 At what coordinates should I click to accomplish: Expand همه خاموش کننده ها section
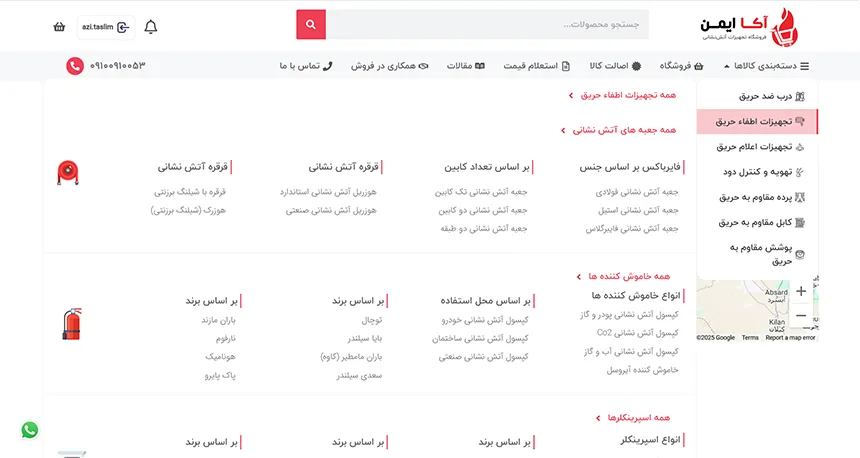(x=627, y=276)
